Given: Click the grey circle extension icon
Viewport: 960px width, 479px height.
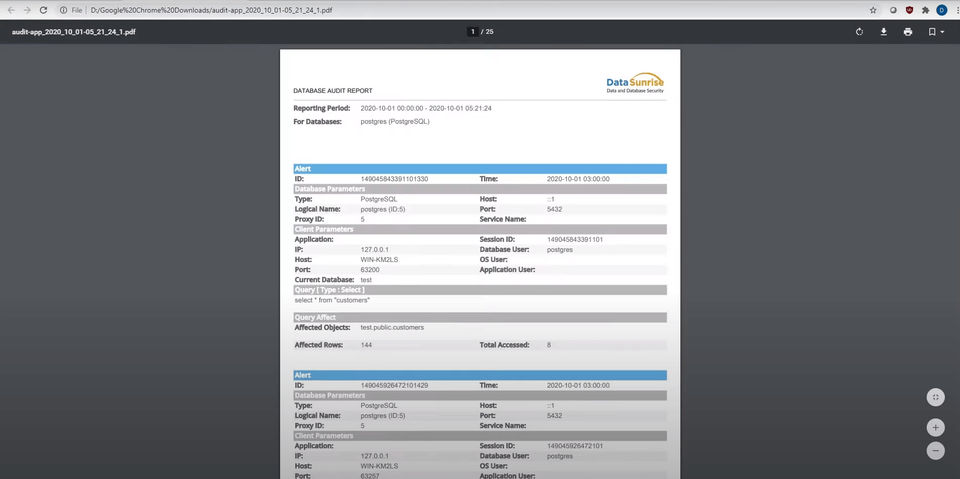Looking at the screenshot, I should pyautogui.click(x=893, y=10).
